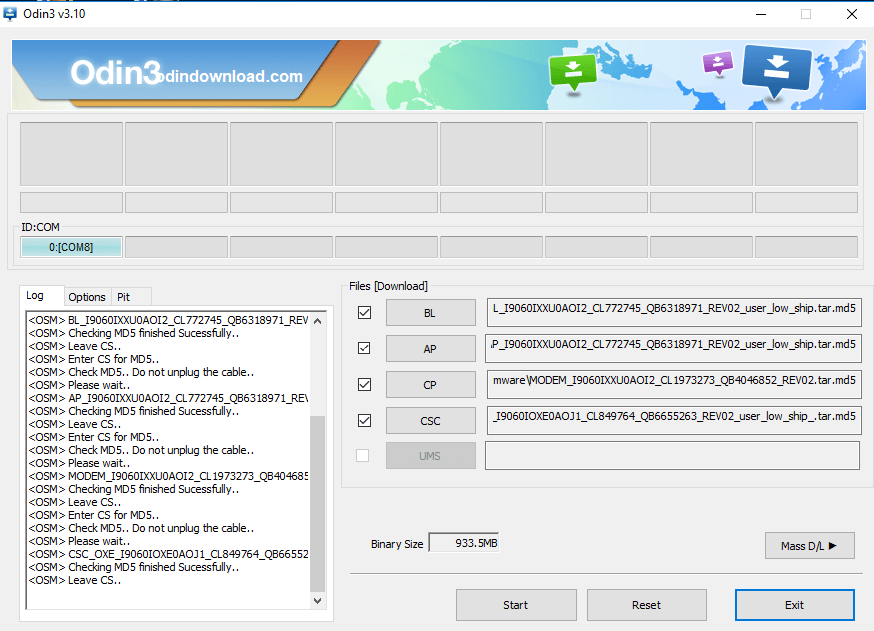Click the log panel scrollbar thumb
The height and width of the screenshot is (631, 874).
pyautogui.click(x=318, y=503)
